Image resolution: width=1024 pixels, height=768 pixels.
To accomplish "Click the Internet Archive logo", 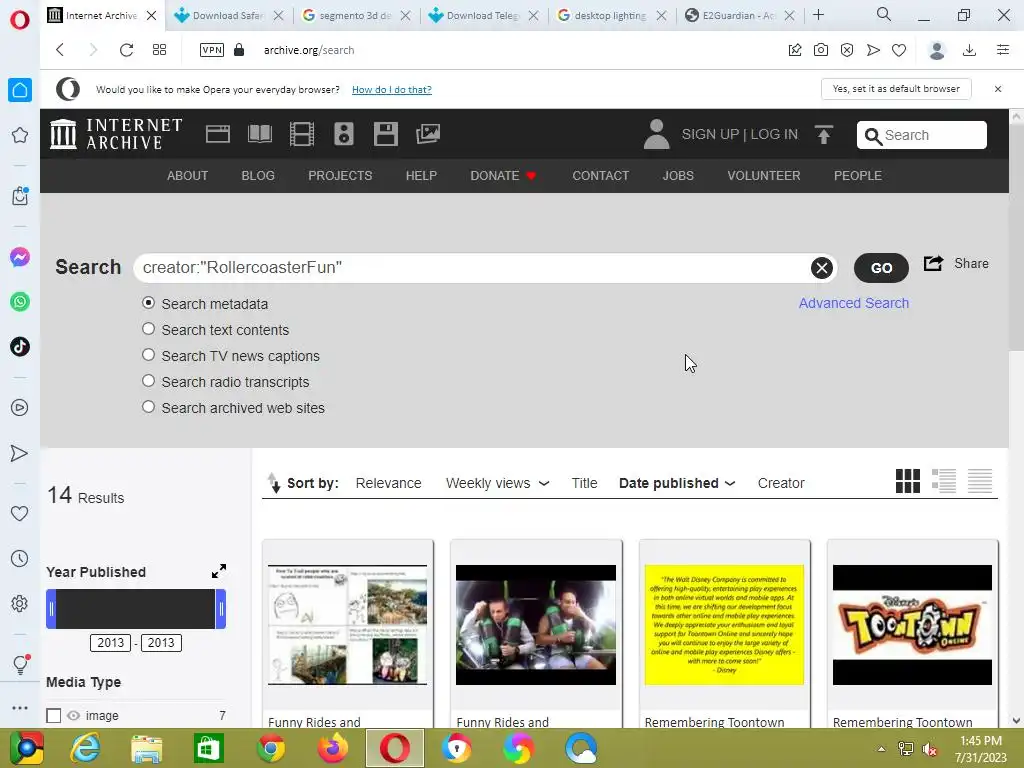I will coord(116,134).
